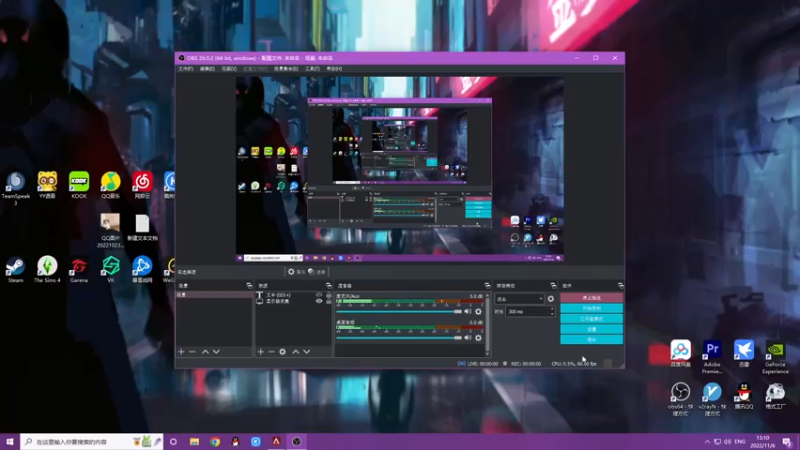The image size is (800, 450).
Task: Open the notification center icon
Action: 788,441
